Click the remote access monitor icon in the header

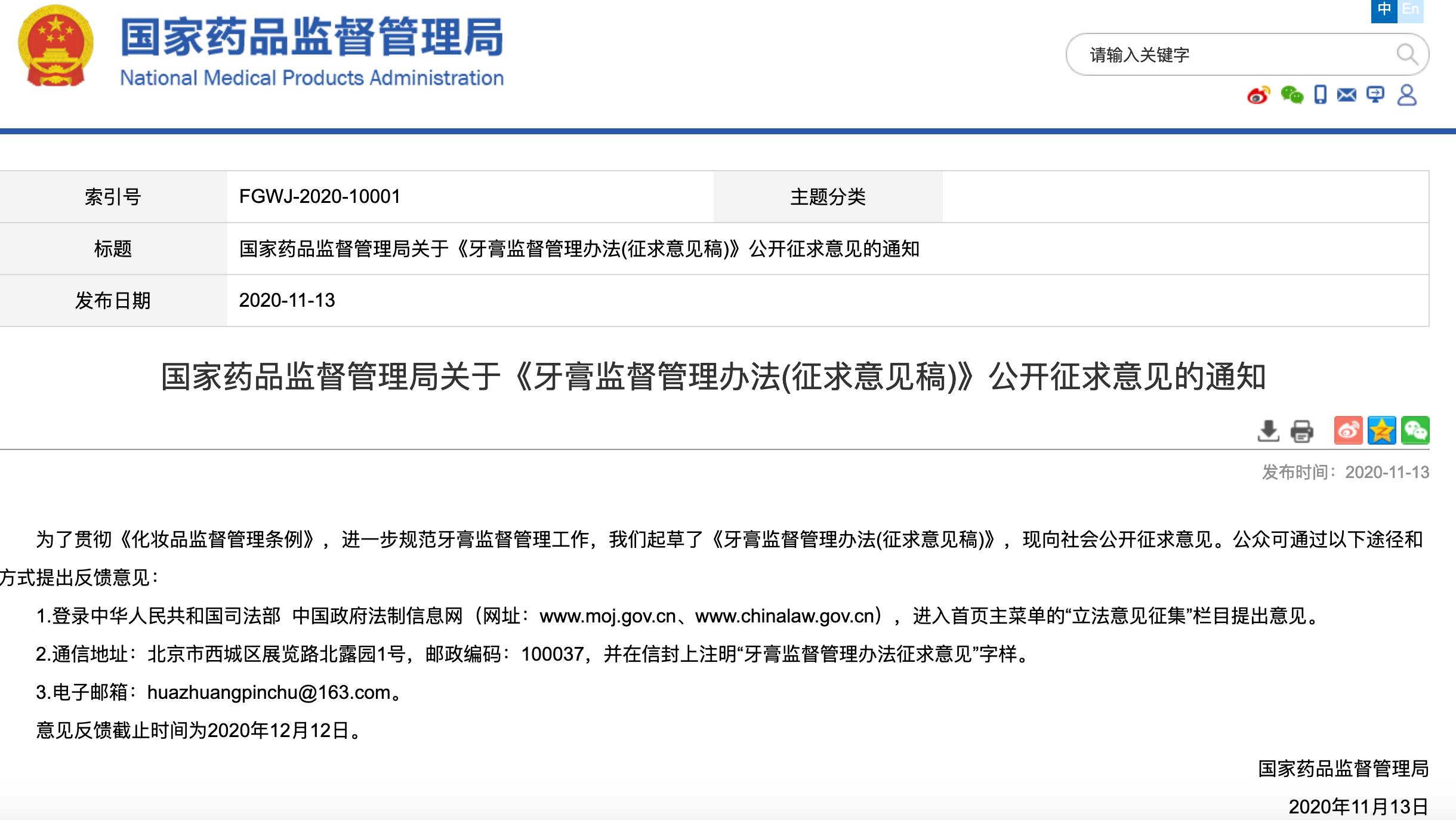[x=1376, y=94]
